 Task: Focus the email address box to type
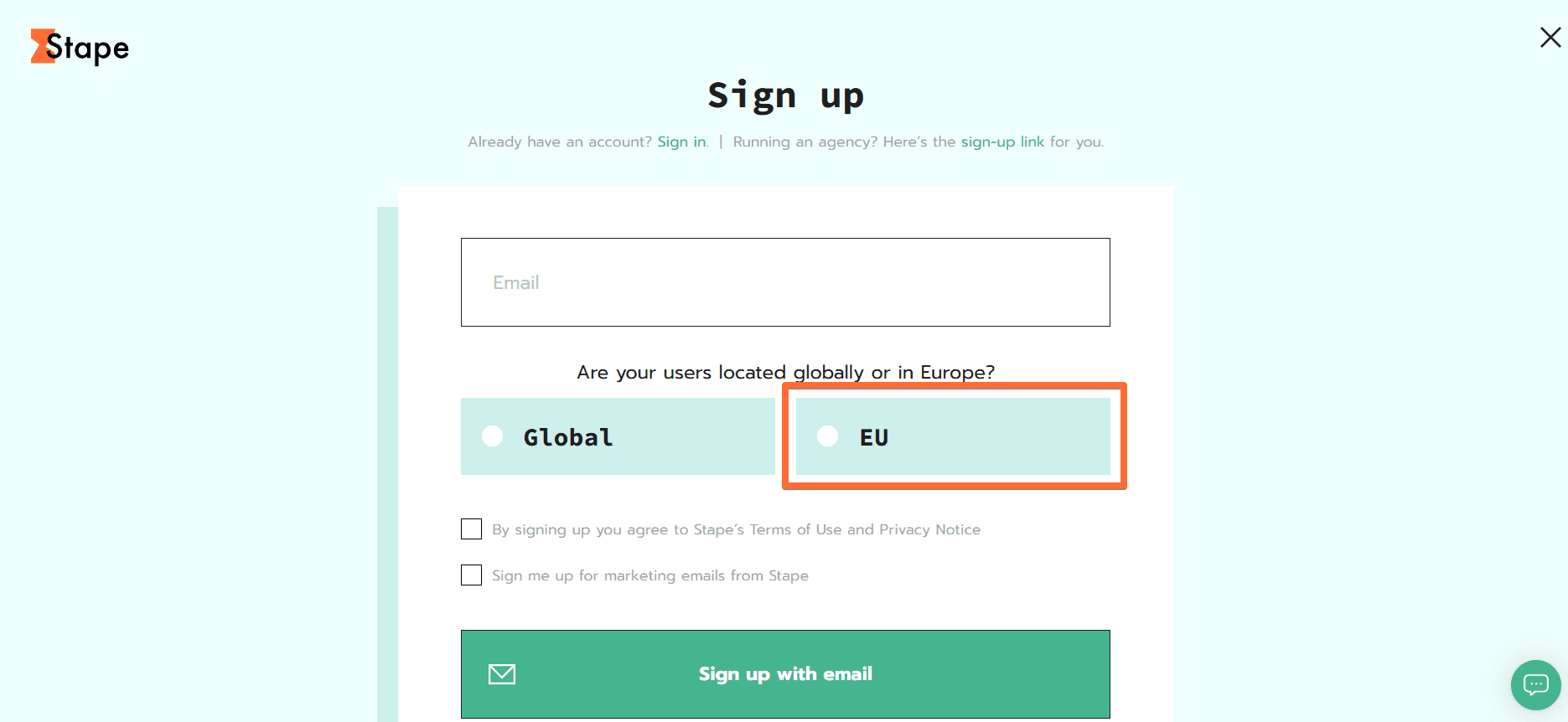pyautogui.click(x=784, y=281)
